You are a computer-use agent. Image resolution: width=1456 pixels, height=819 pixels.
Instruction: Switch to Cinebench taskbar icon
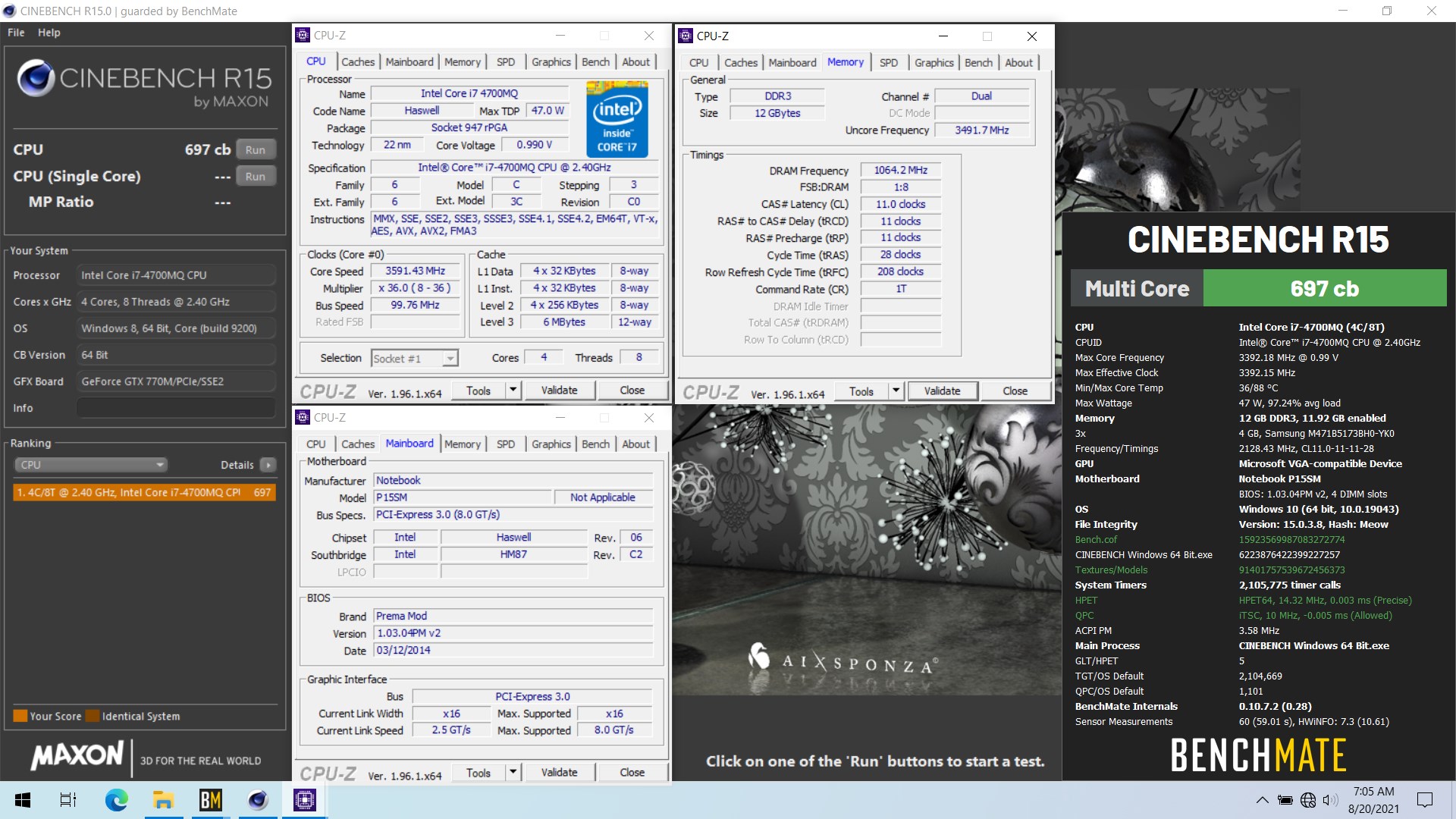pyautogui.click(x=258, y=800)
